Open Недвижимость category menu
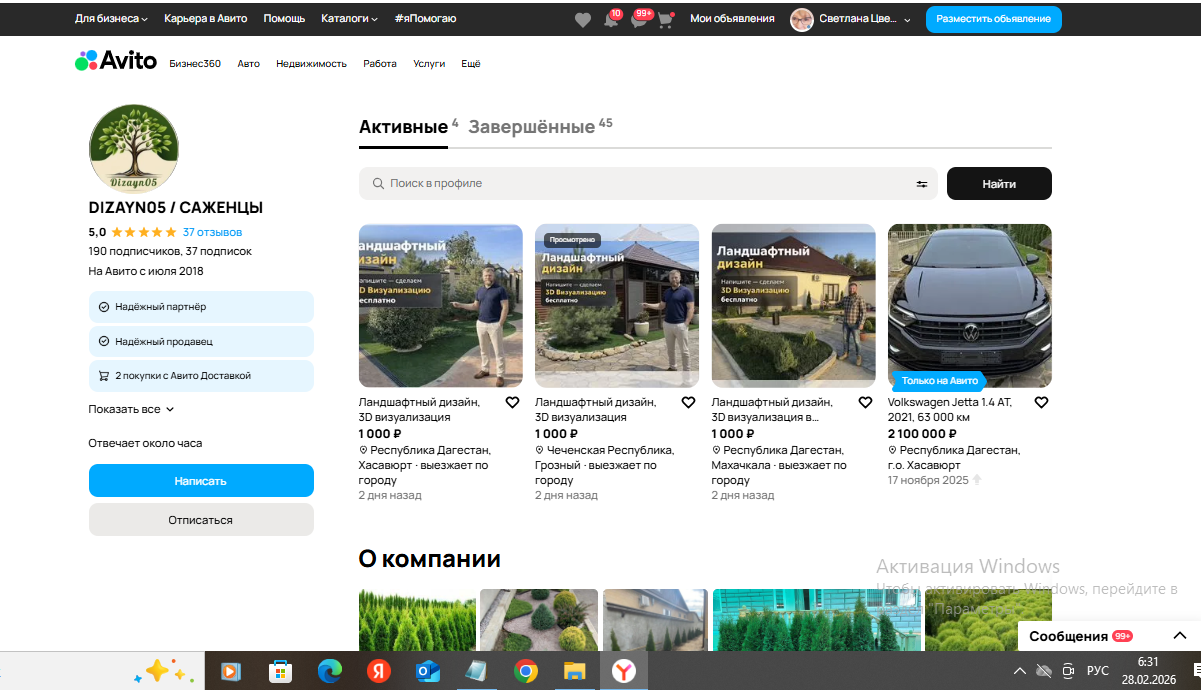Viewport: 1201px width, 690px height. click(x=311, y=64)
